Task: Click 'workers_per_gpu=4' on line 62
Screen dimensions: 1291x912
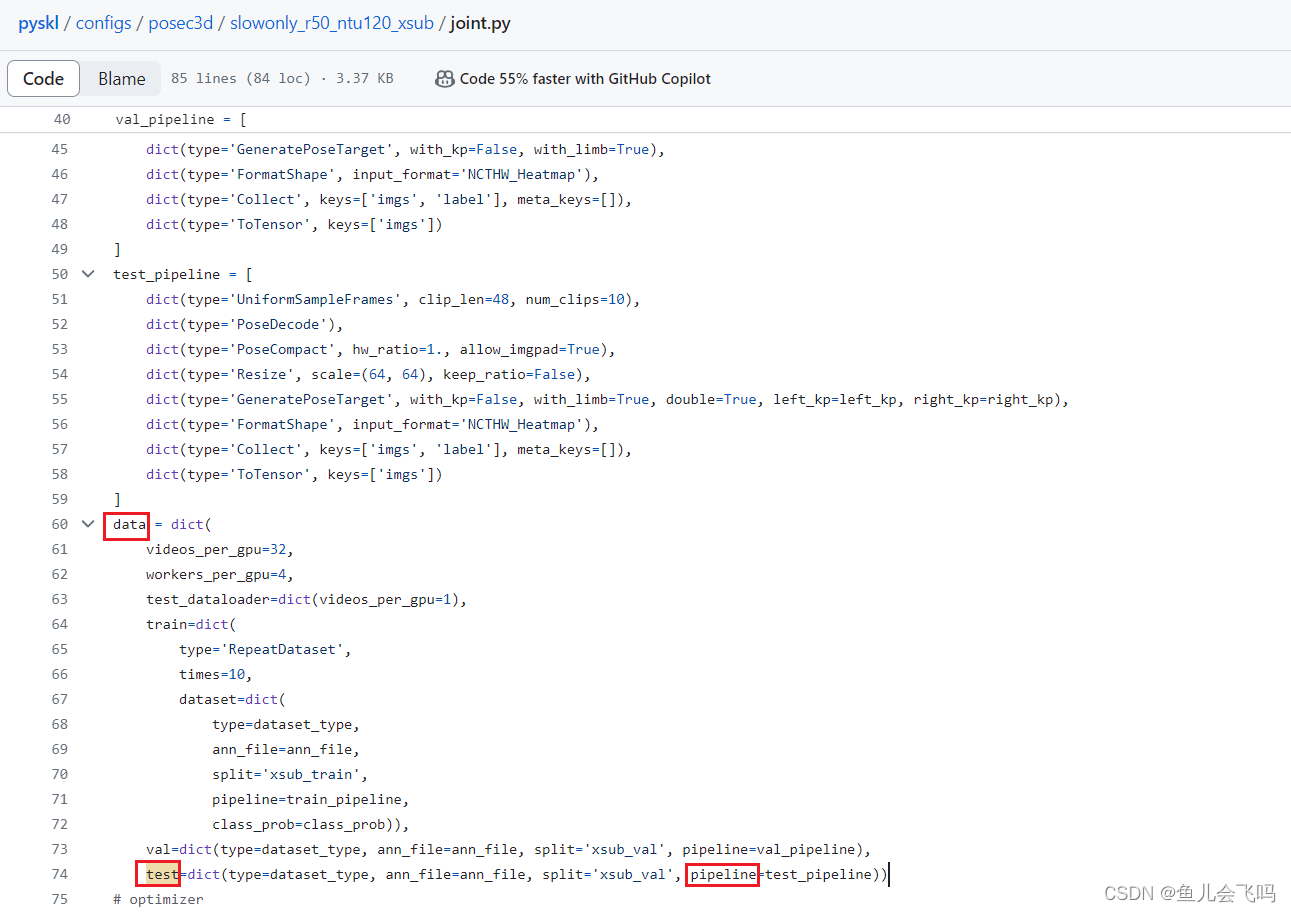Action: click(216, 574)
